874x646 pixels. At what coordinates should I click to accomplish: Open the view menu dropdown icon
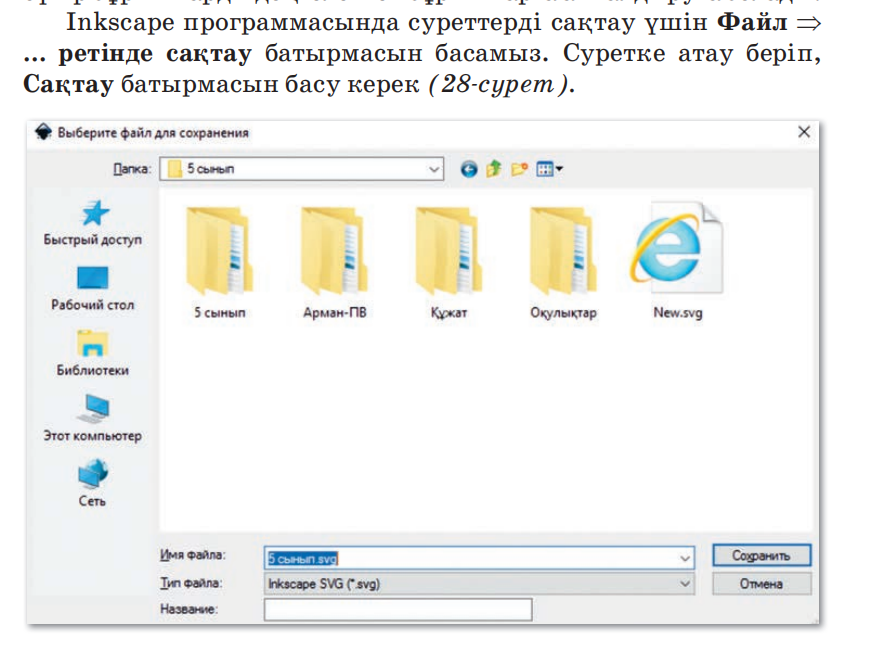coord(549,168)
